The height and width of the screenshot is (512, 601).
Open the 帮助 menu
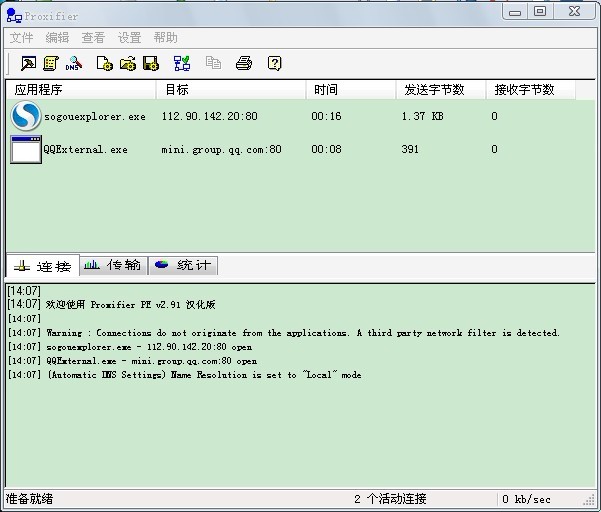click(165, 38)
